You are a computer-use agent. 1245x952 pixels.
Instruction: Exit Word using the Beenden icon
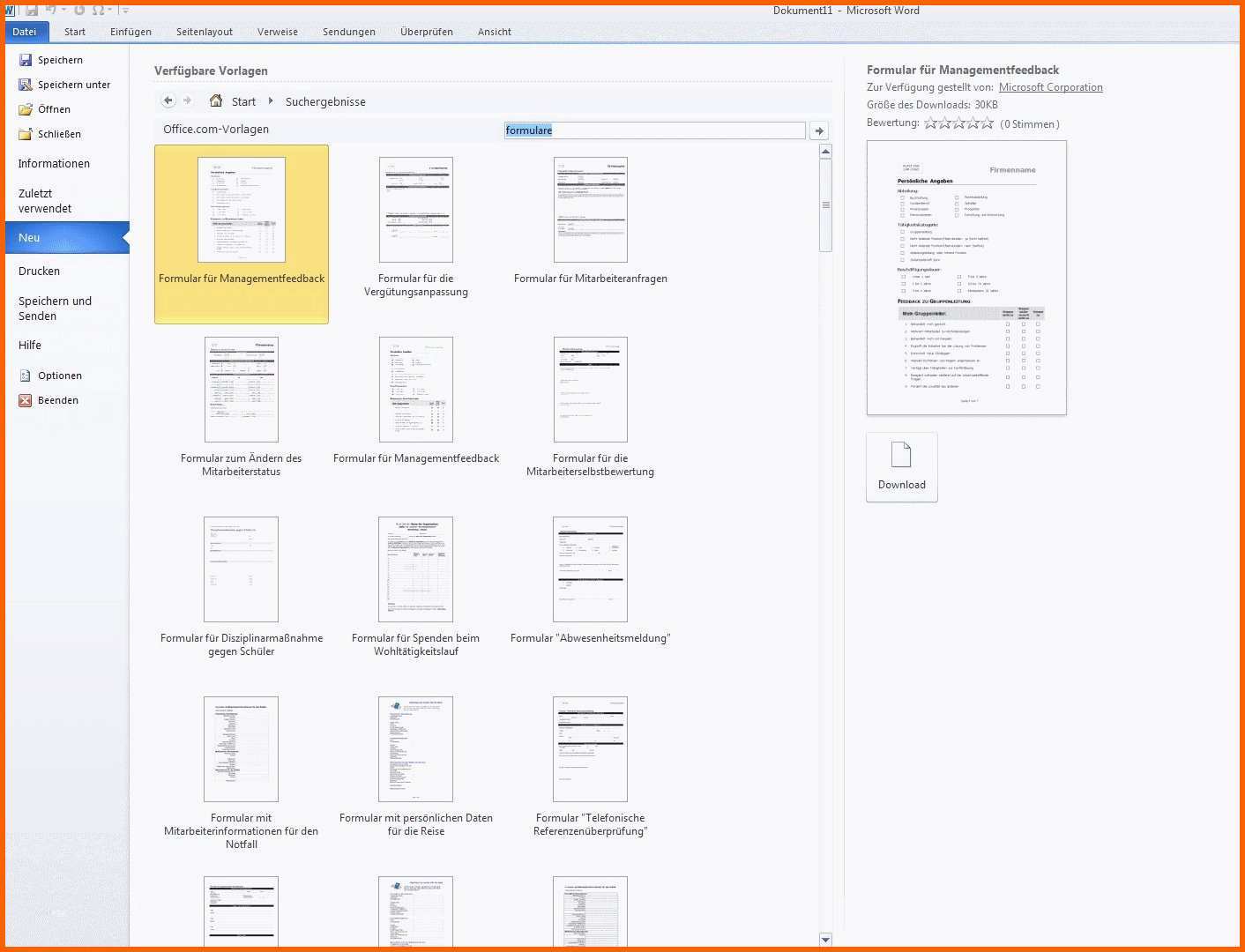pyautogui.click(x=26, y=400)
